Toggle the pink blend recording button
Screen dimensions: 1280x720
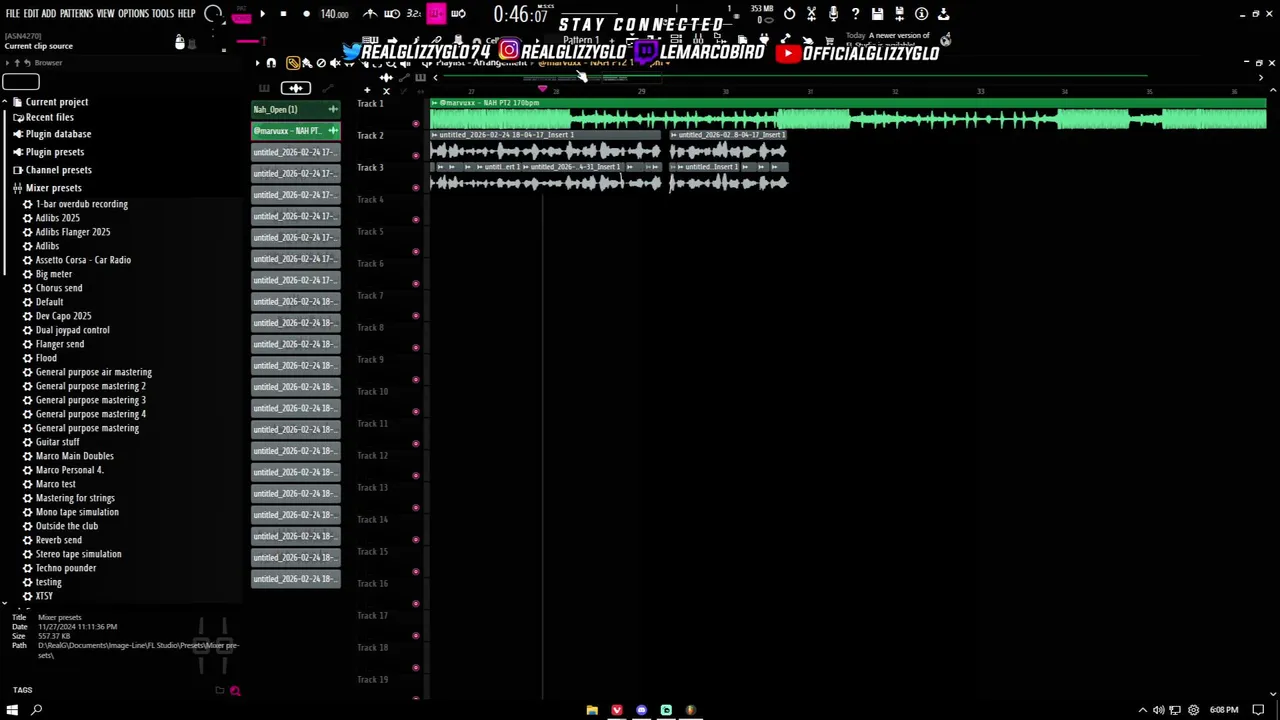coord(436,14)
